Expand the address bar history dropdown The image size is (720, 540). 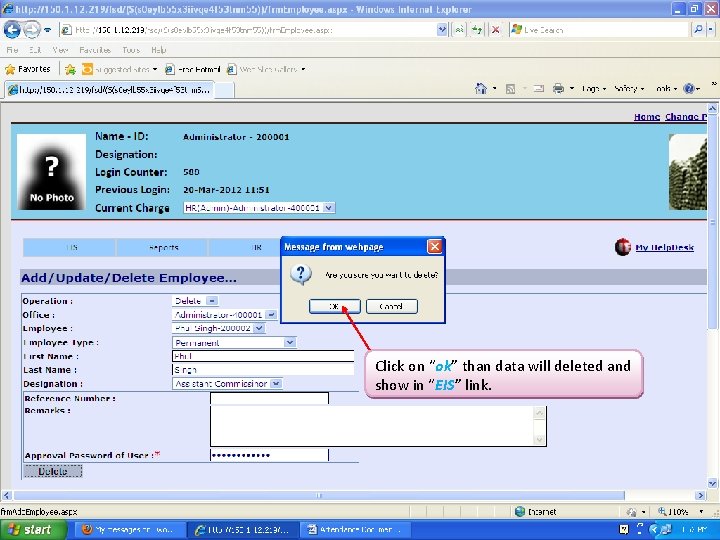pos(442,30)
